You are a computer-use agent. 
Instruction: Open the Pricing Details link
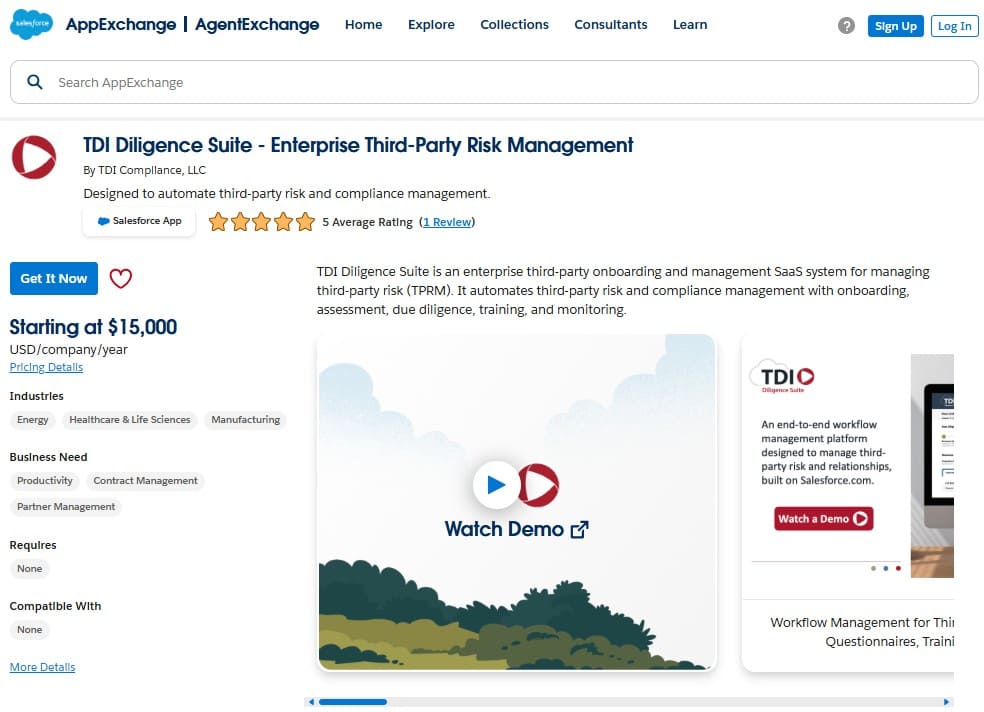tap(46, 367)
